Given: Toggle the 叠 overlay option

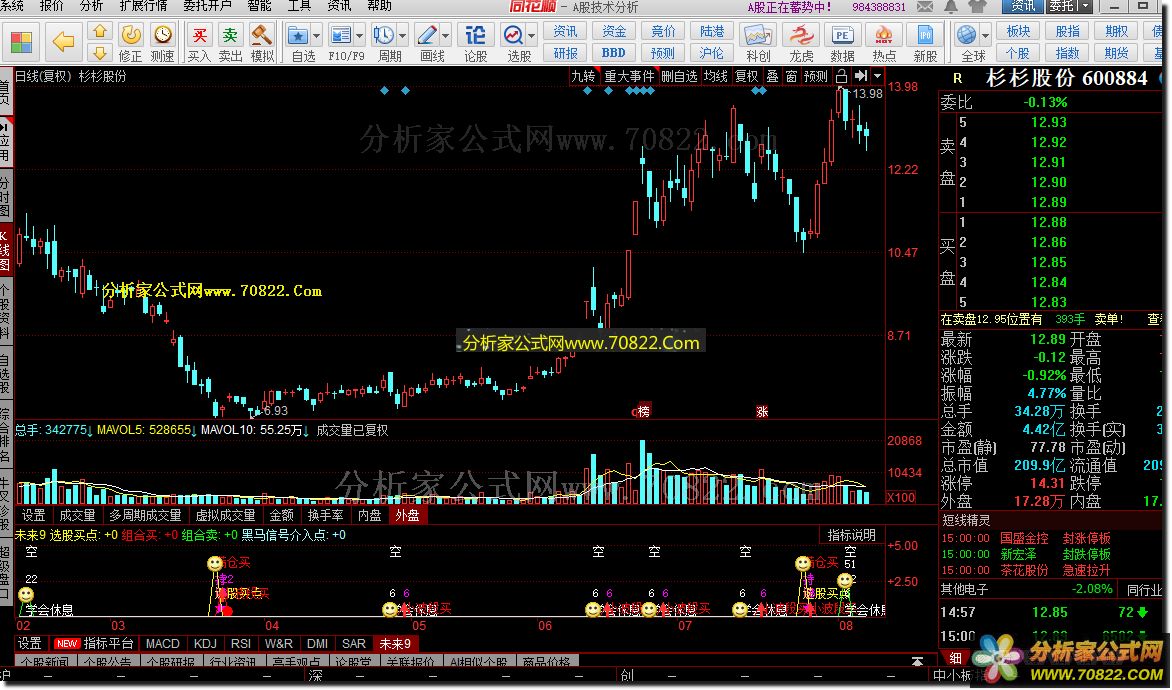Looking at the screenshot, I should pos(772,76).
